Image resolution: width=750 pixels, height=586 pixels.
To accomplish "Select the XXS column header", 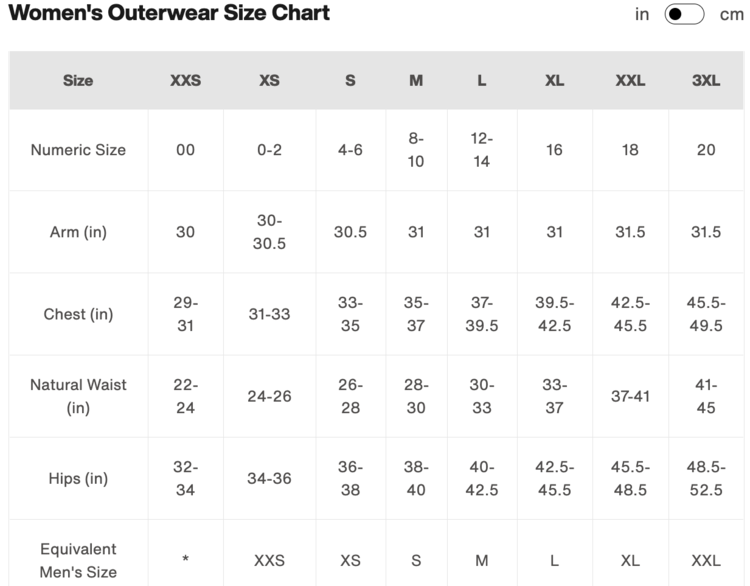I will tap(185, 81).
